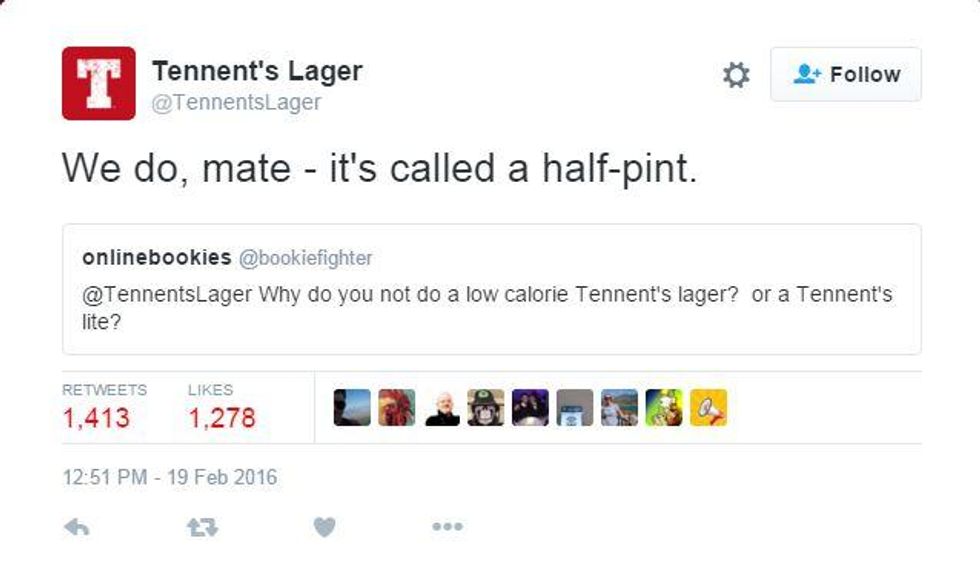This screenshot has height=570, width=980.
Task: Open the yellow megaphone avatar
Action: (708, 408)
